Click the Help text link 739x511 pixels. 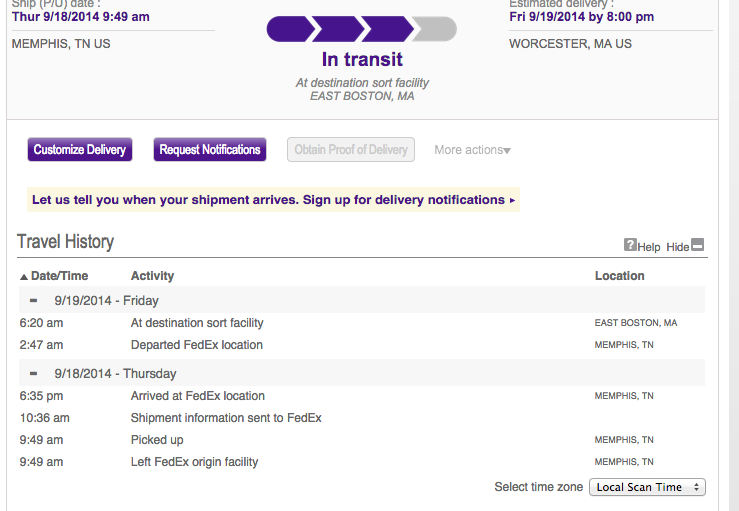click(649, 247)
